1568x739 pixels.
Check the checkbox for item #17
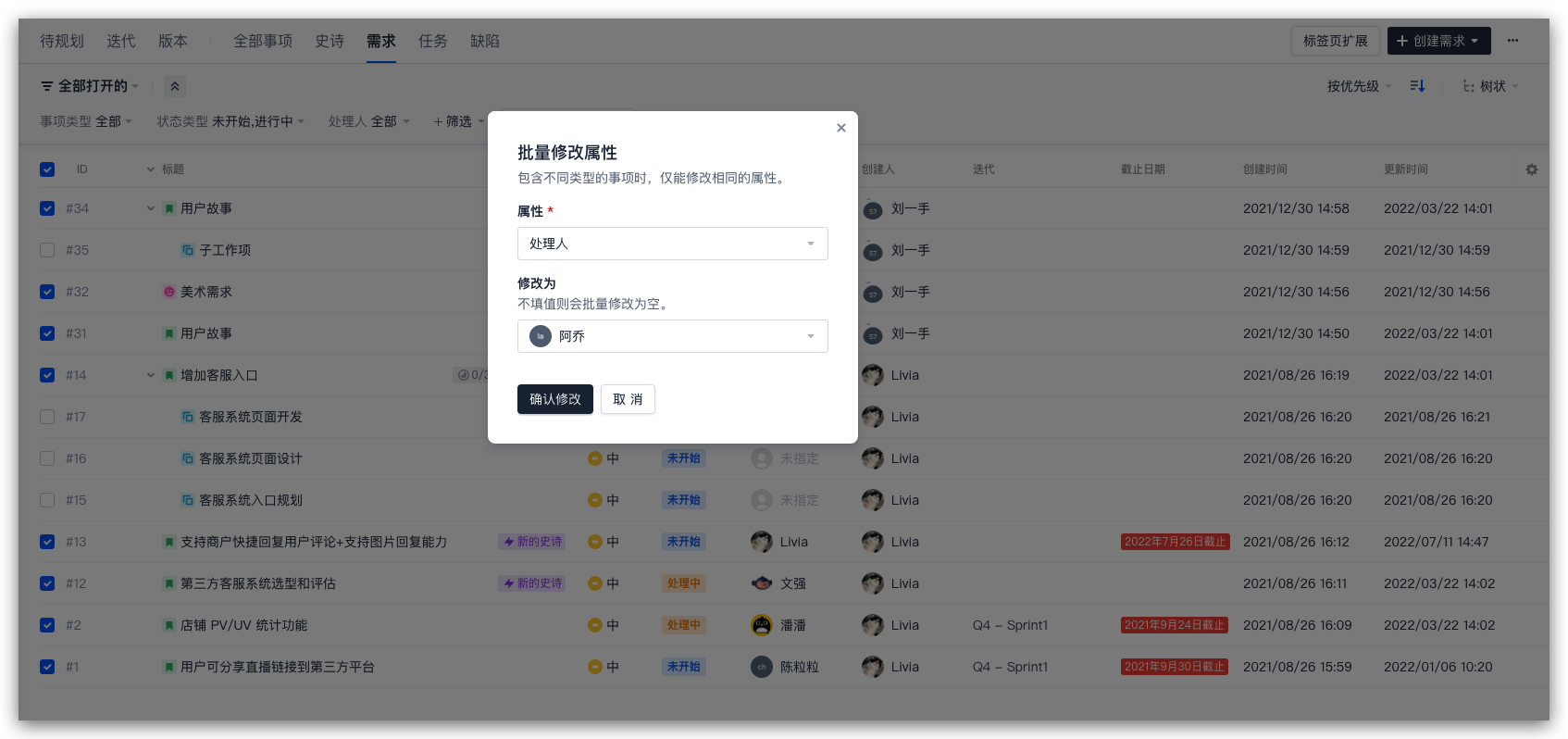click(x=47, y=417)
